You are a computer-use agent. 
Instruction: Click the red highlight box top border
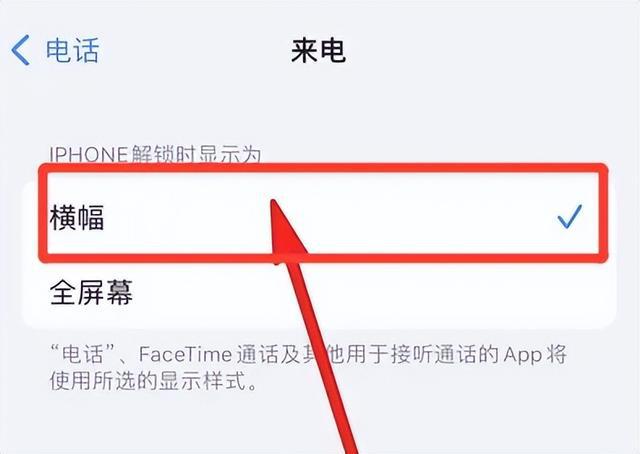click(x=322, y=168)
